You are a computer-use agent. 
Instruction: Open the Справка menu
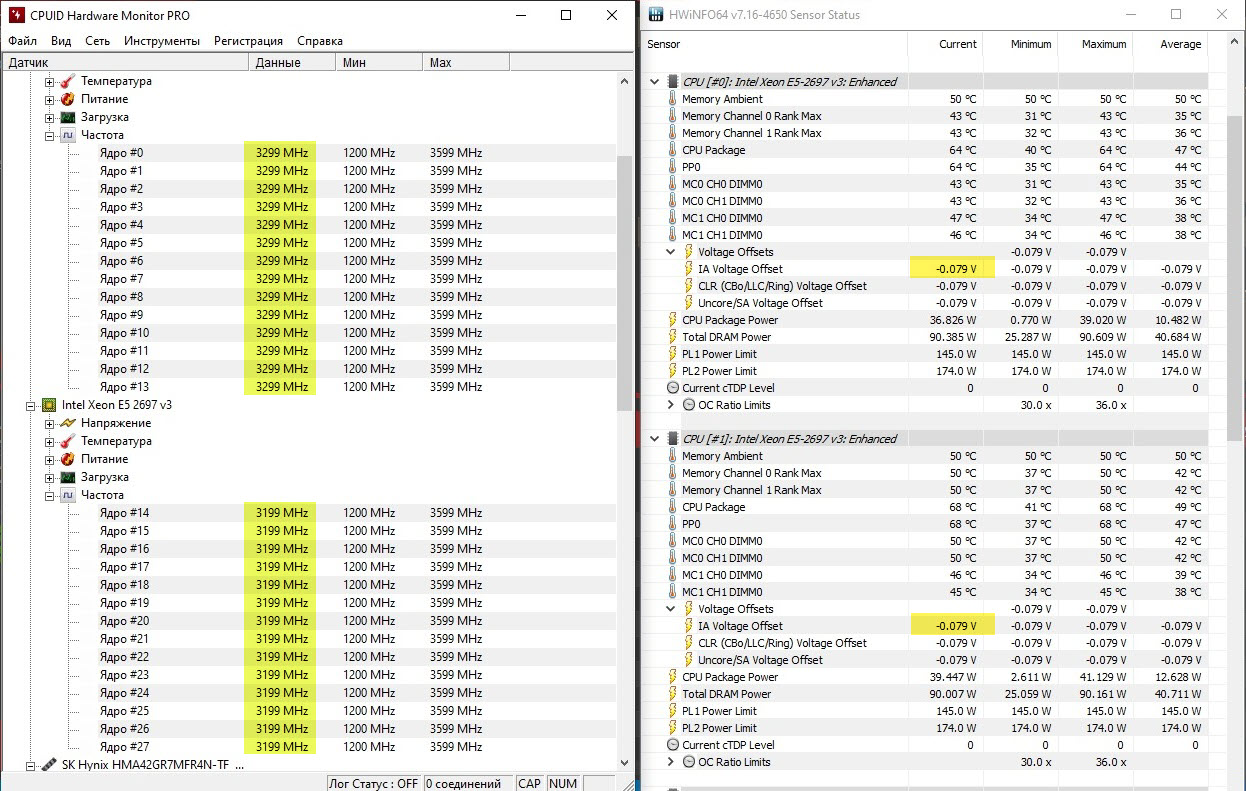click(320, 41)
